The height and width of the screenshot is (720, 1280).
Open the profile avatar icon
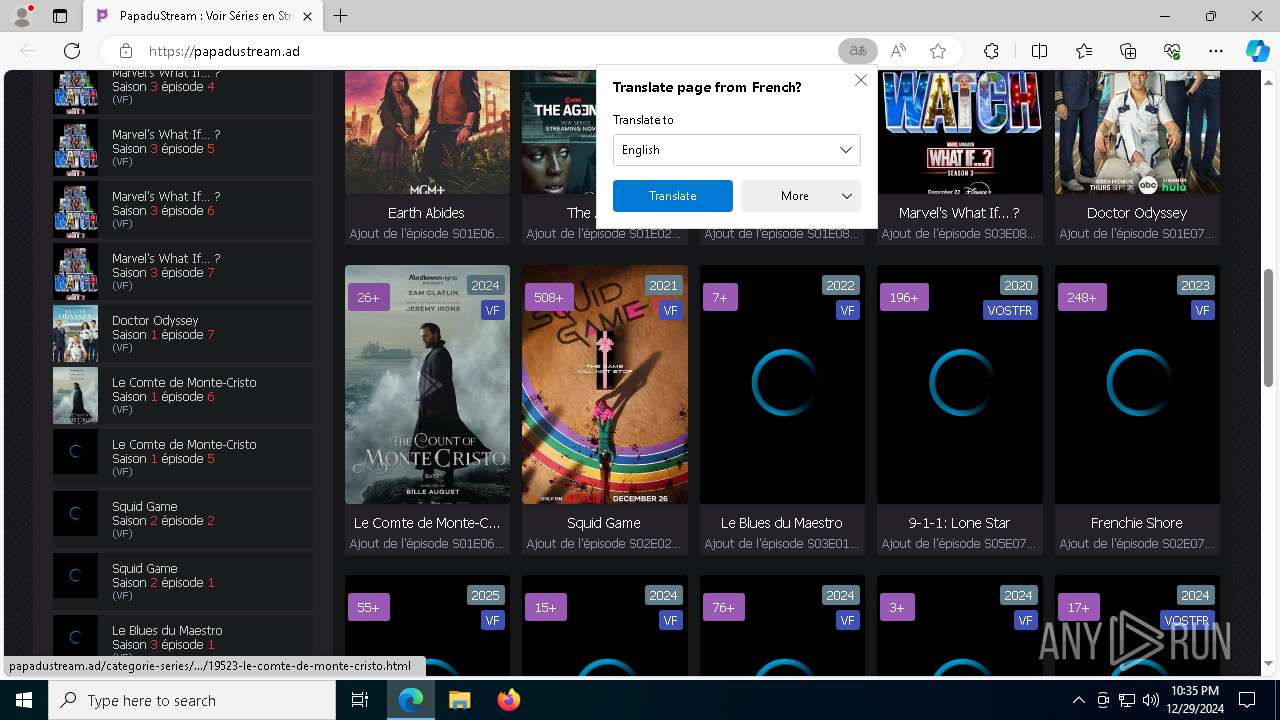pos(22,16)
